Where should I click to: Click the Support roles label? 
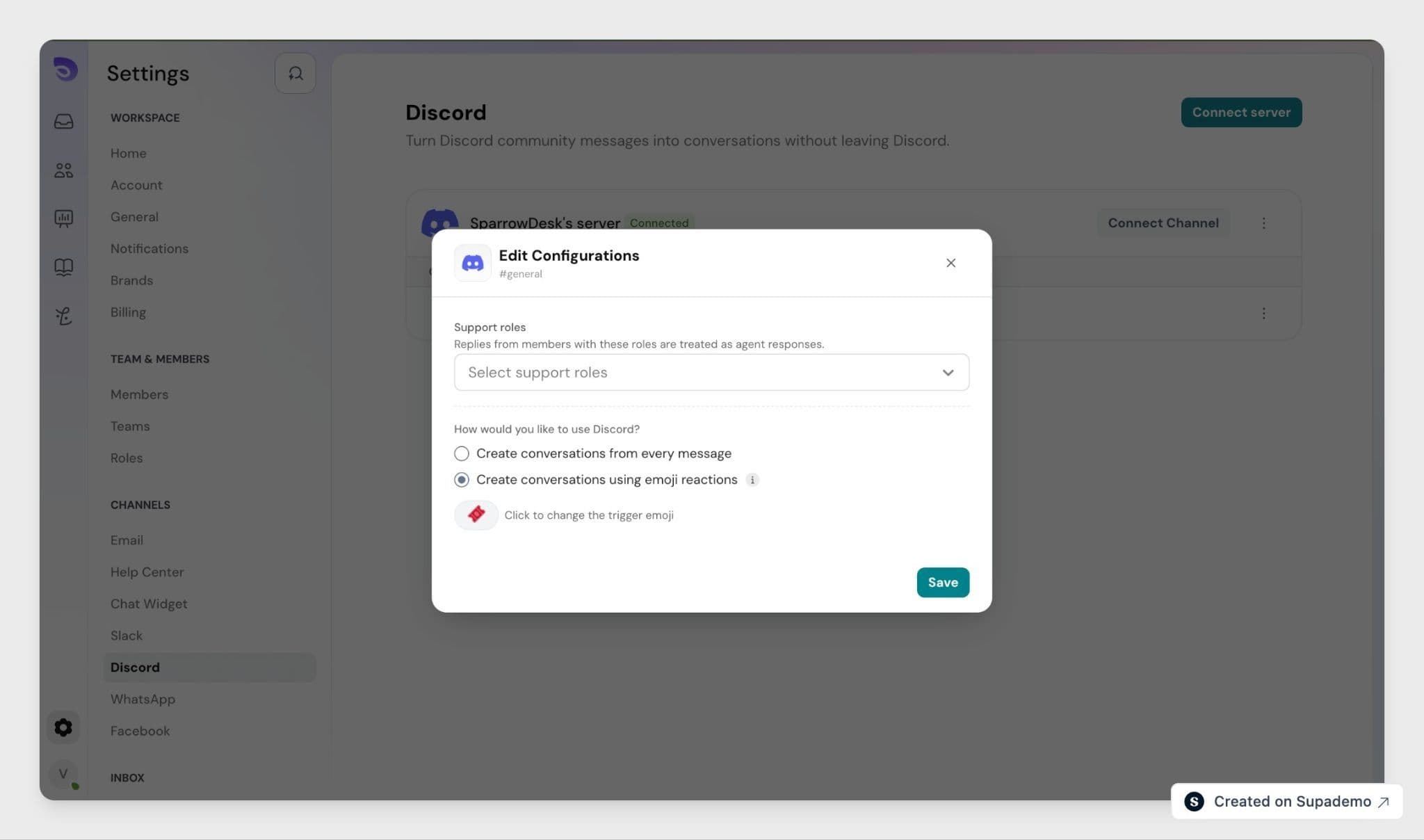click(489, 328)
